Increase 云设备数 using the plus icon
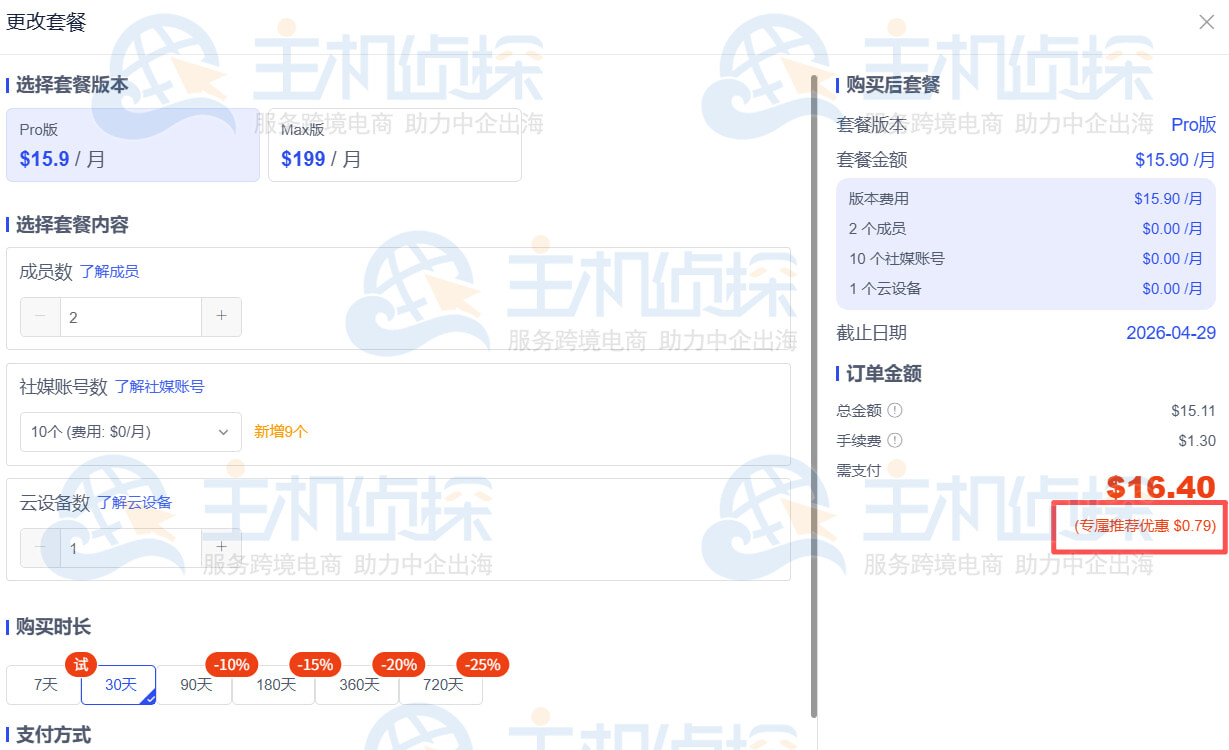Image resolution: width=1229 pixels, height=750 pixels. point(220,547)
